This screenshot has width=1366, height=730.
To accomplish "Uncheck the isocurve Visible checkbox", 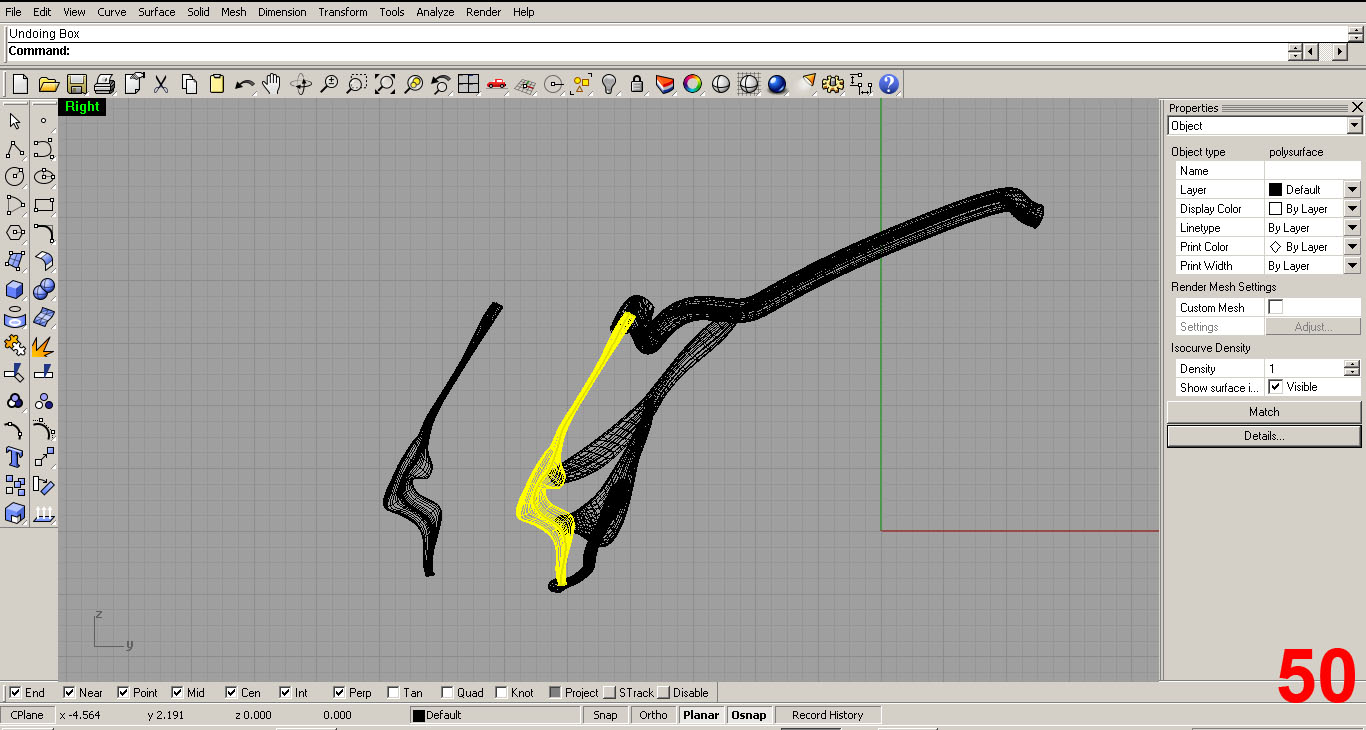I will (1275, 386).
